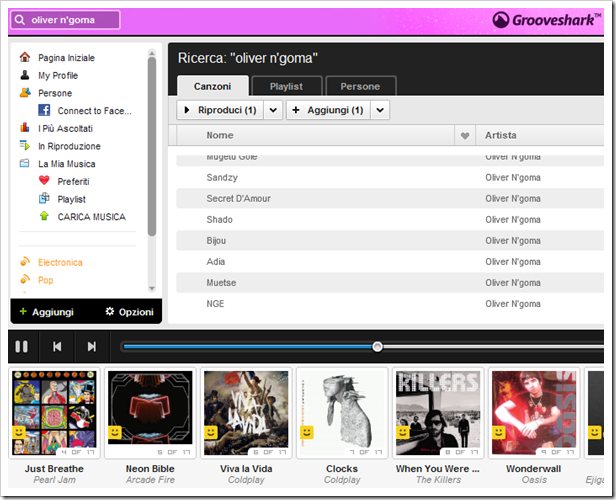
Task: Skip to previous track
Action: click(x=57, y=346)
